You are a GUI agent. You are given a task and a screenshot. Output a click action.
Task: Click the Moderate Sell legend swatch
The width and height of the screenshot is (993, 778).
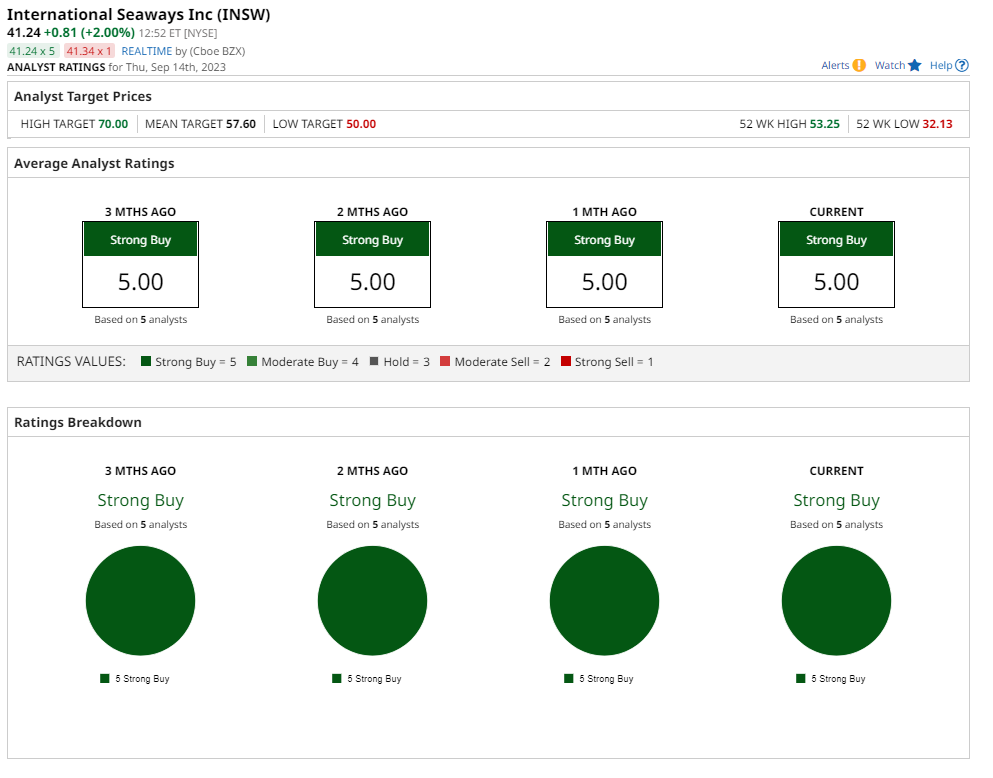pos(445,362)
